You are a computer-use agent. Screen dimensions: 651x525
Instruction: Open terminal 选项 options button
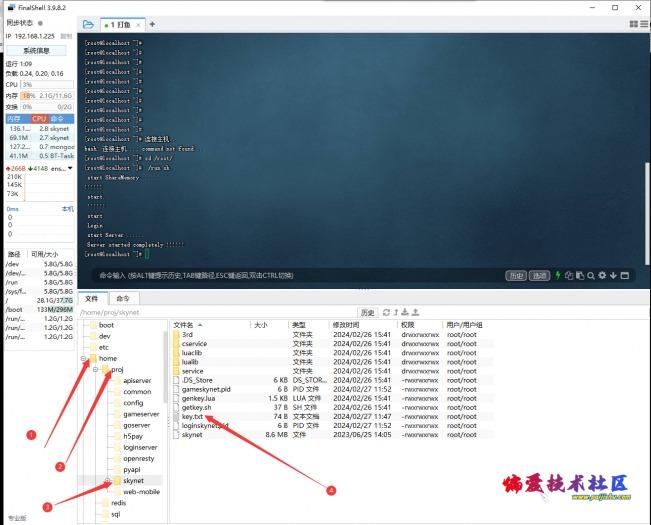tap(539, 276)
